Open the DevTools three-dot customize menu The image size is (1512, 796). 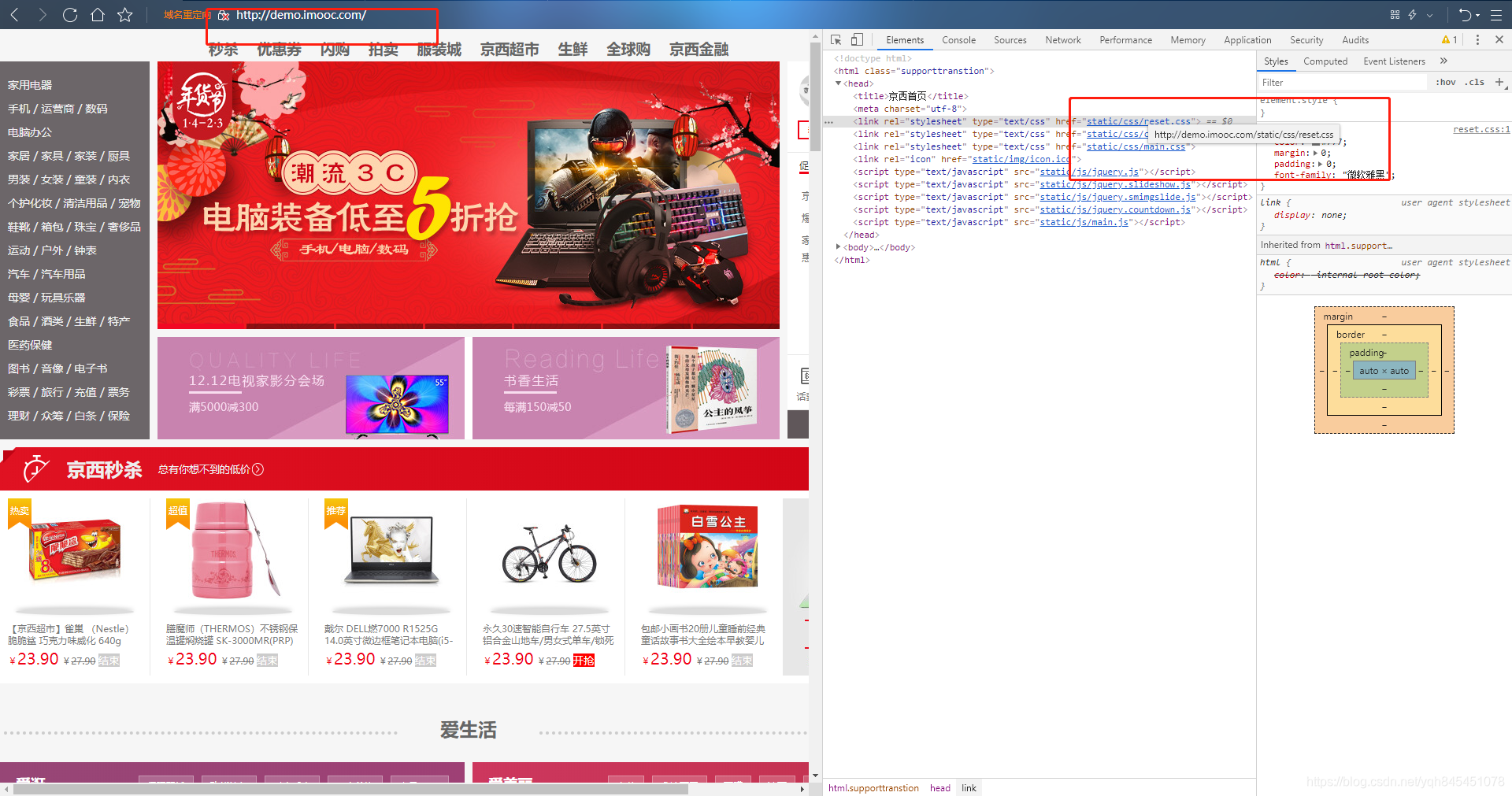(1477, 39)
